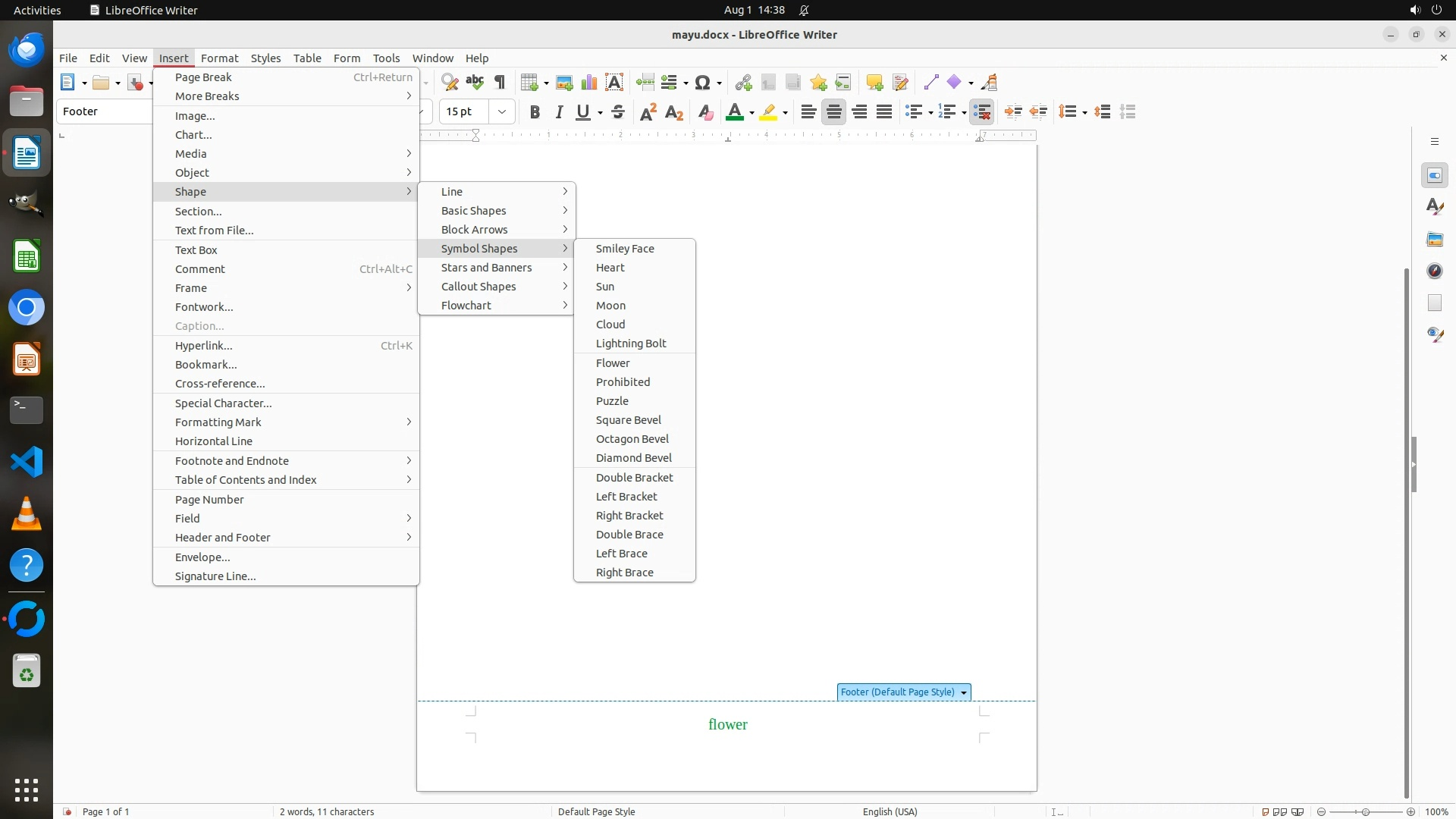Toggle Bold formatting

click(535, 112)
